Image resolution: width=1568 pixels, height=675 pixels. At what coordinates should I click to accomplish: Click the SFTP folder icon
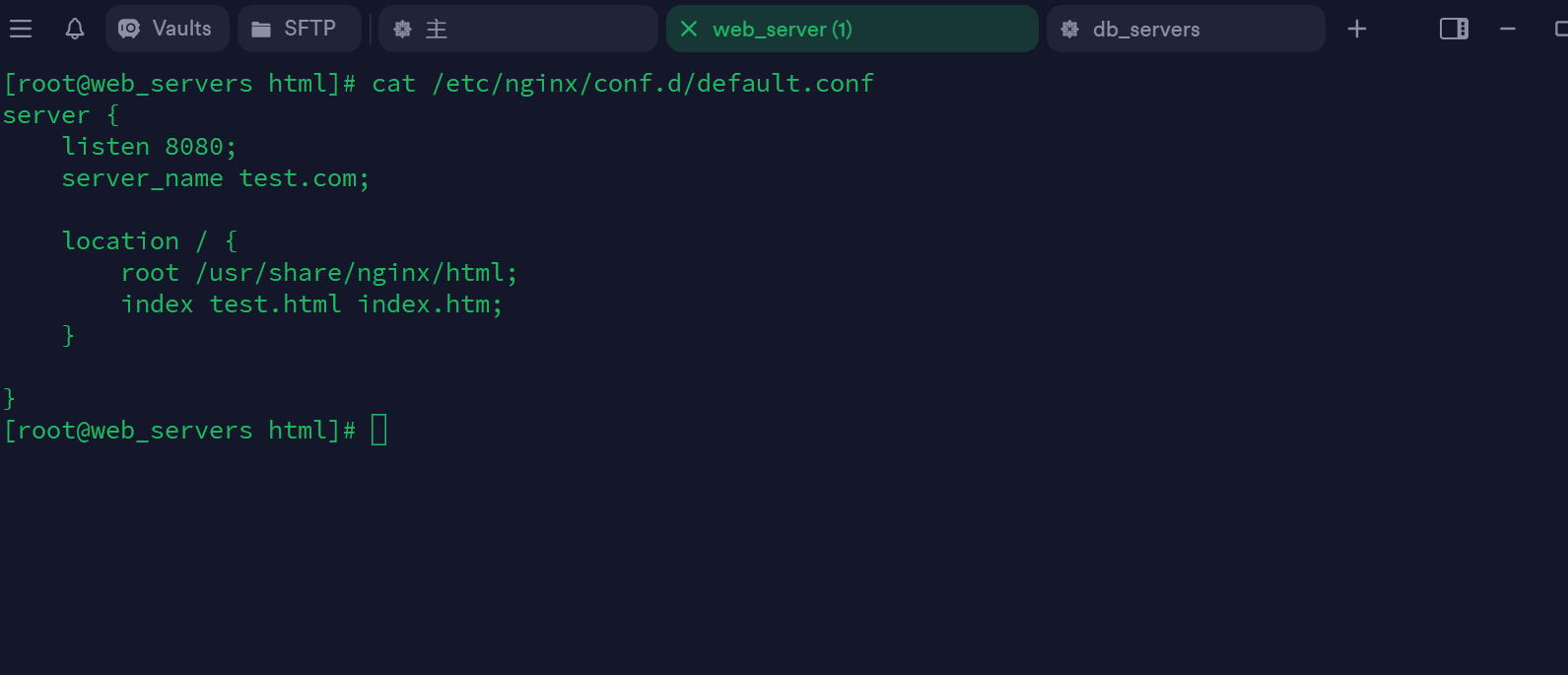click(261, 30)
